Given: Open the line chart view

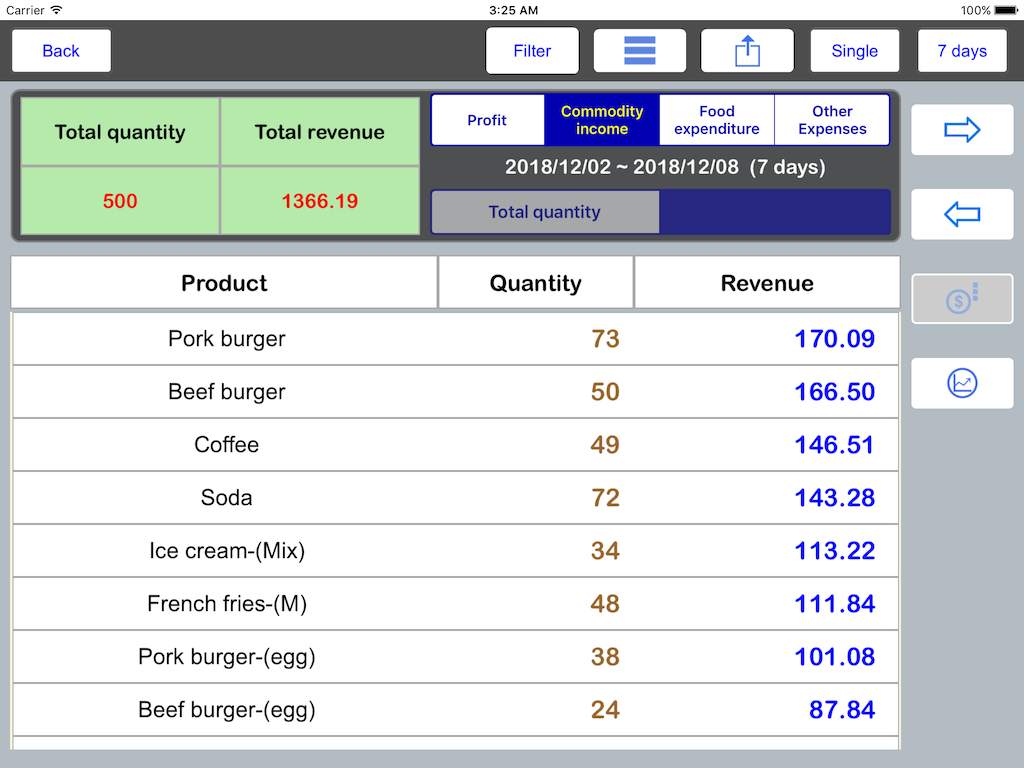Looking at the screenshot, I should tap(961, 383).
